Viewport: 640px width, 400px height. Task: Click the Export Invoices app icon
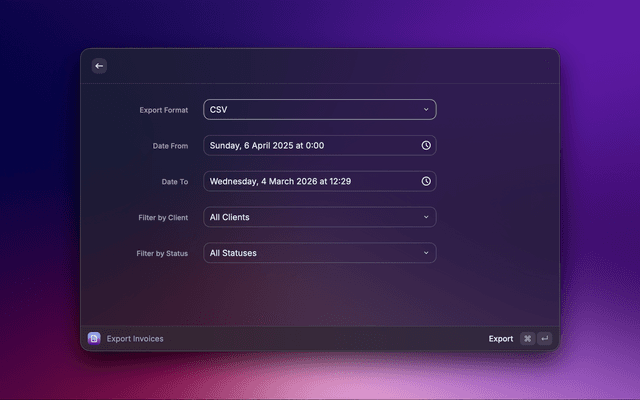[94, 339]
